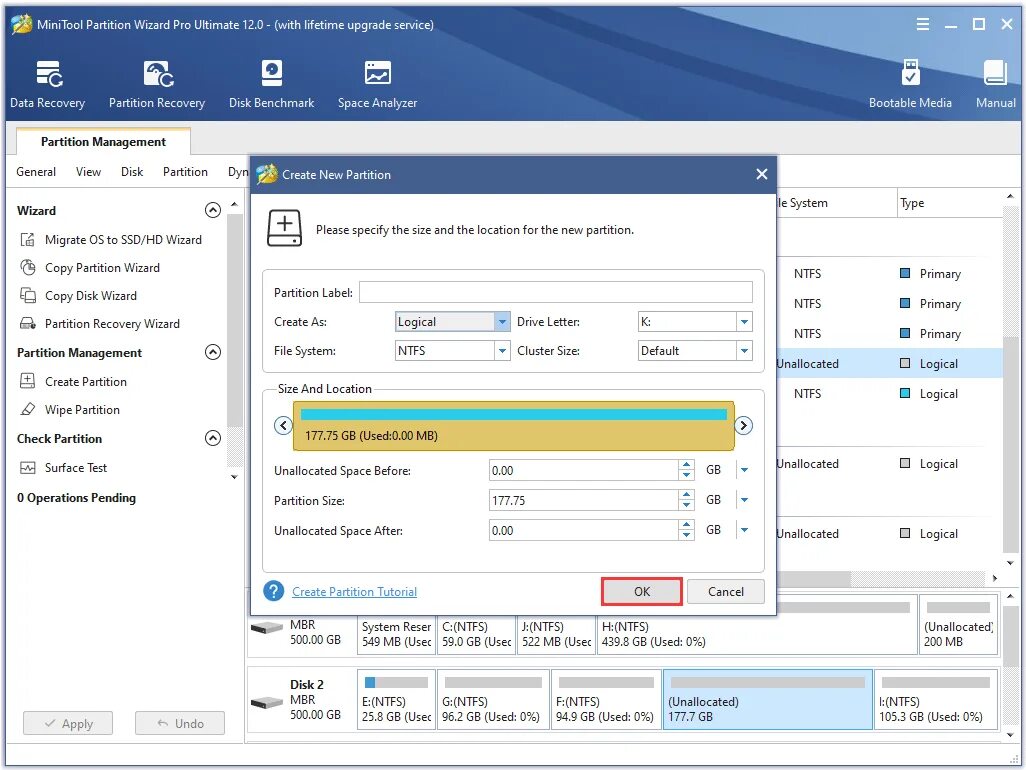Open the Drive Letter dropdown
This screenshot has height=770, width=1026.
click(744, 322)
